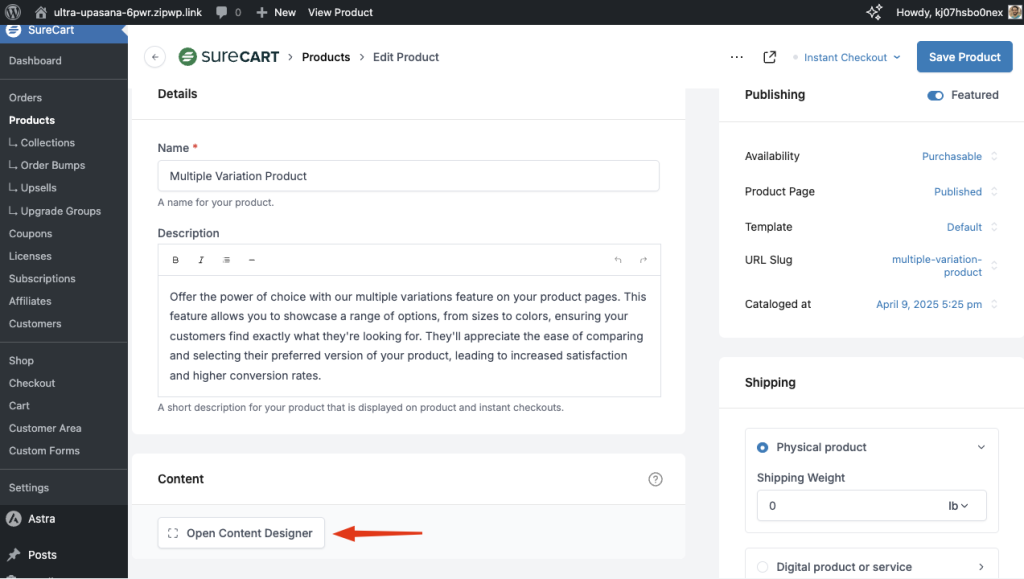This screenshot has height=579, width=1024.
Task: Open Coupons in the sidebar menu
Action: click(31, 233)
